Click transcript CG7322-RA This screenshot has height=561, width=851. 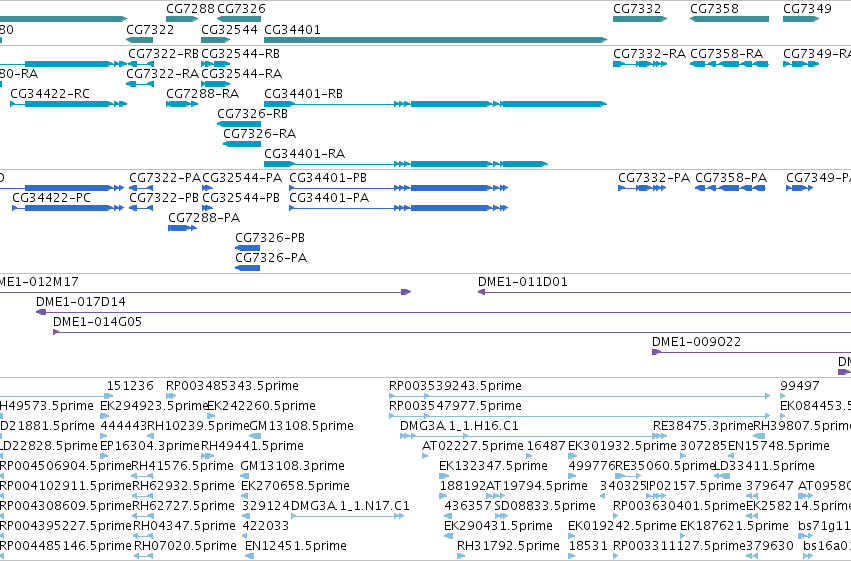tap(139, 84)
